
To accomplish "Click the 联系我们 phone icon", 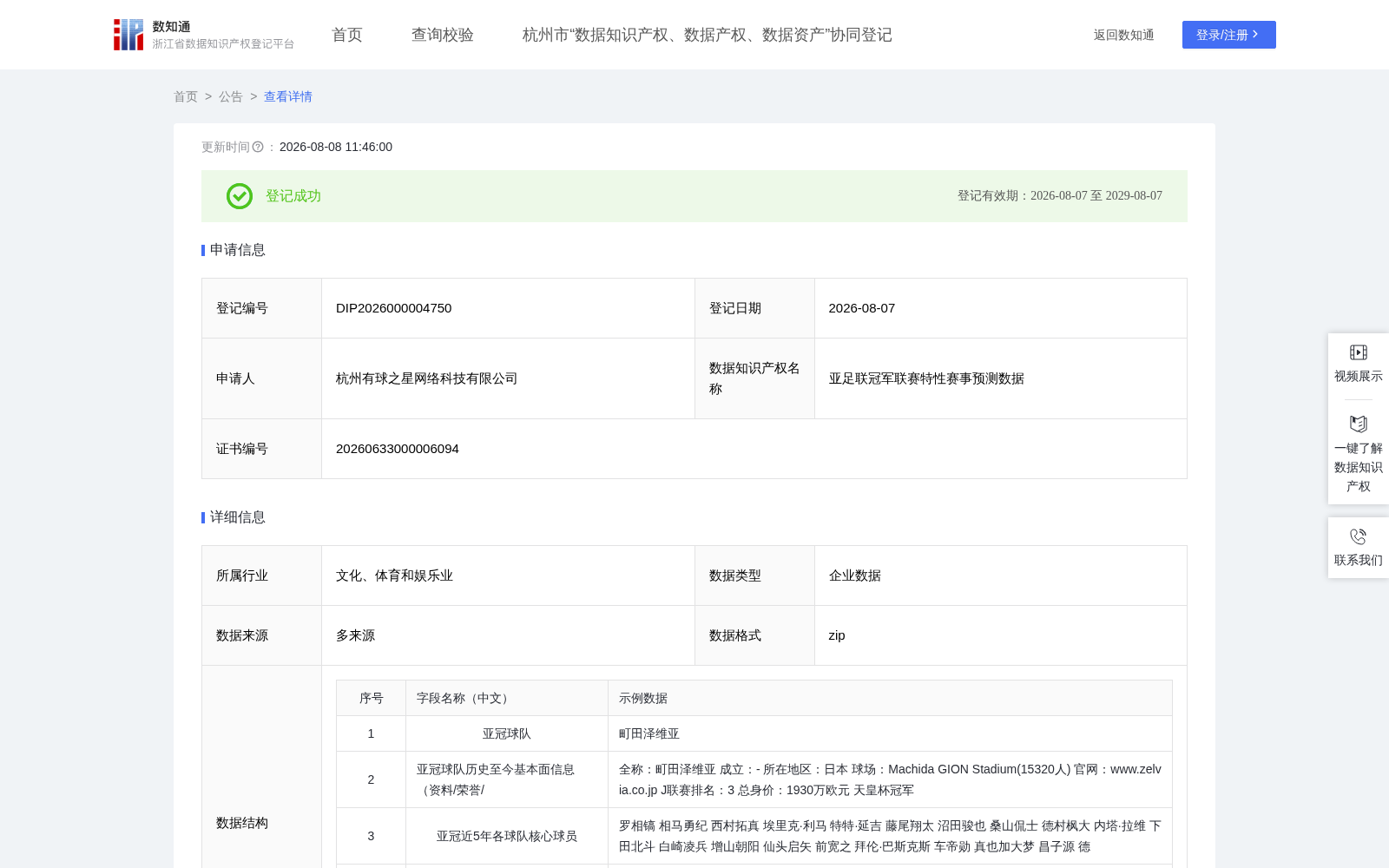I will point(1359,536).
